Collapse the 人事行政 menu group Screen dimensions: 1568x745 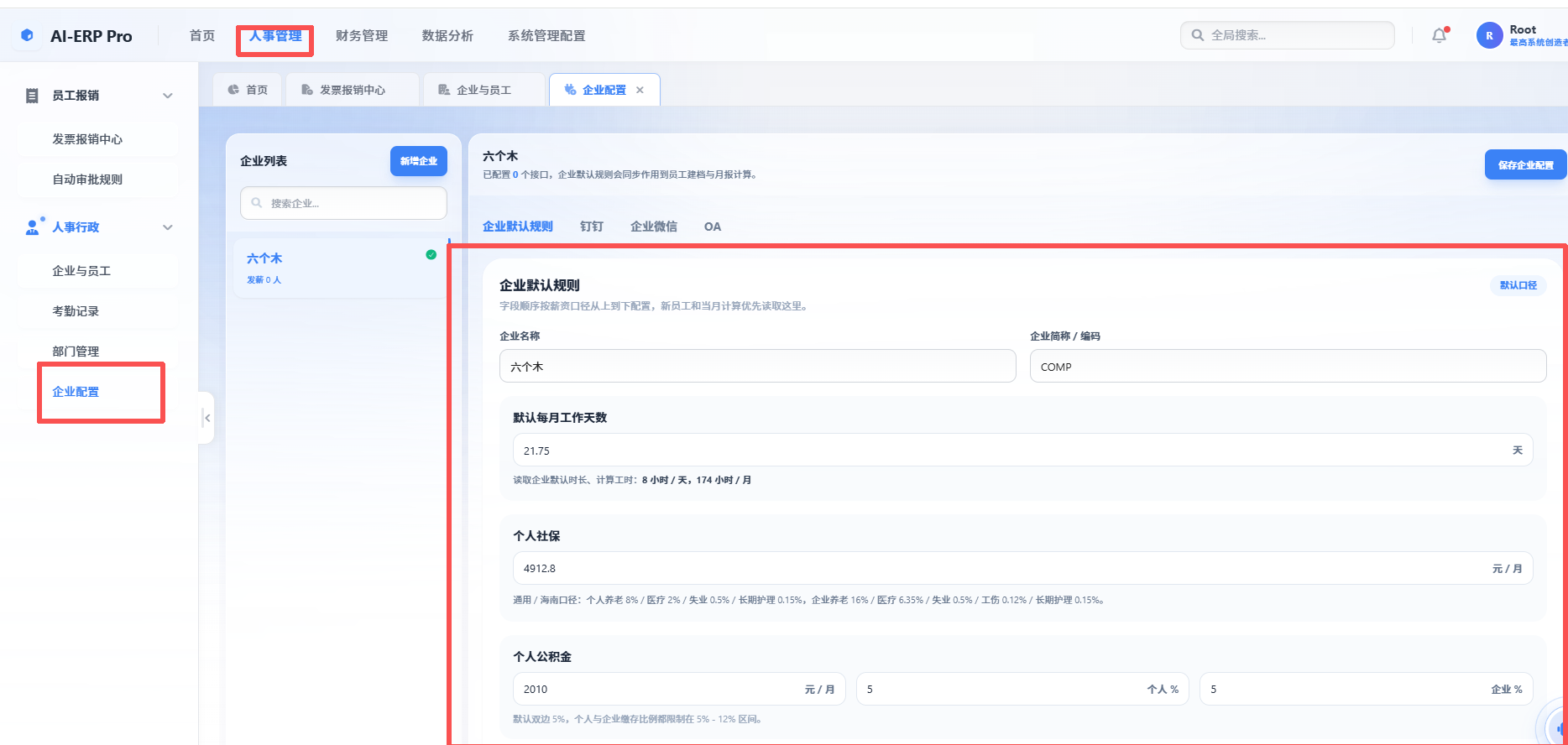(168, 227)
